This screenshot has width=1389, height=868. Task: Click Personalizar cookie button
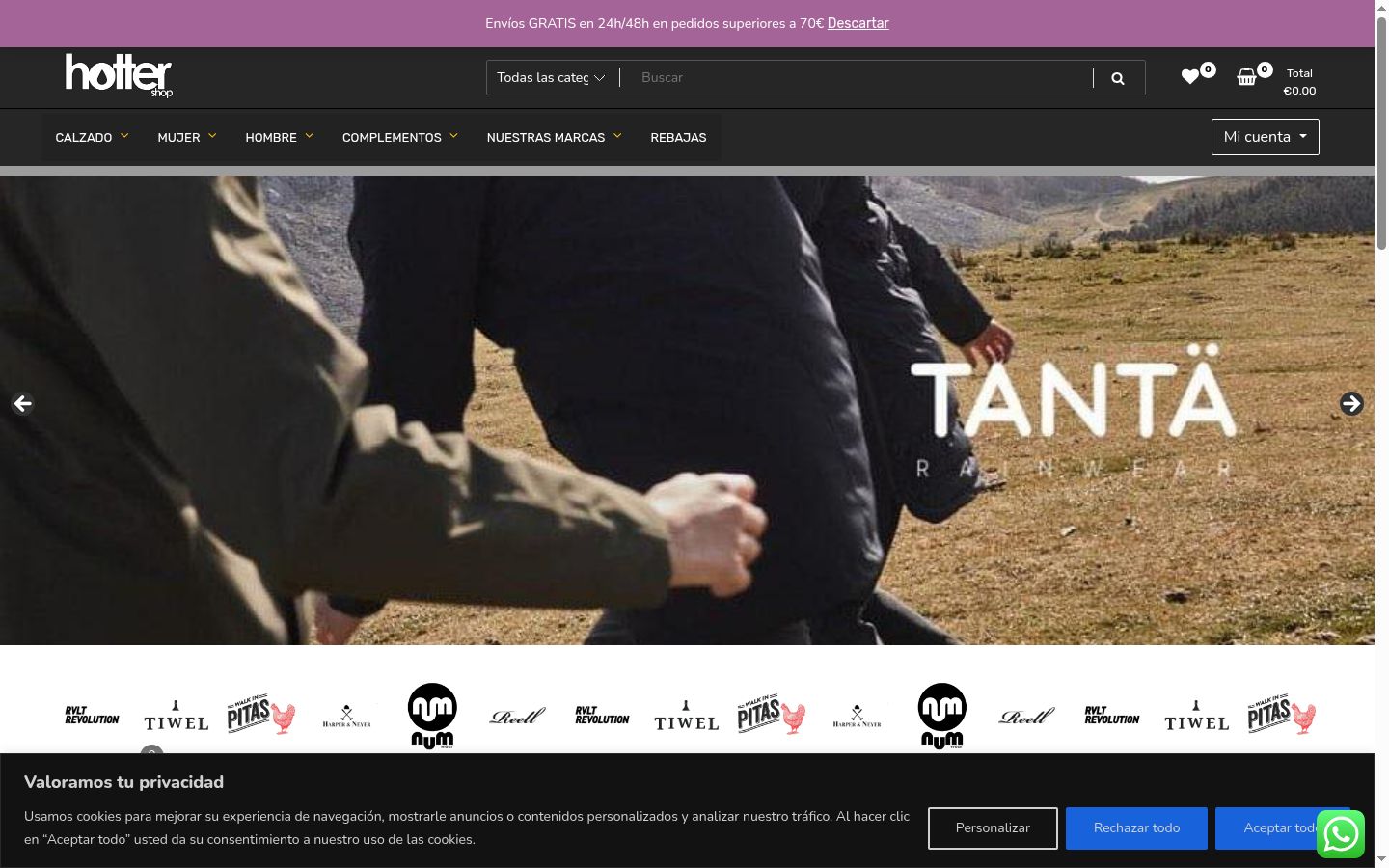tap(993, 828)
